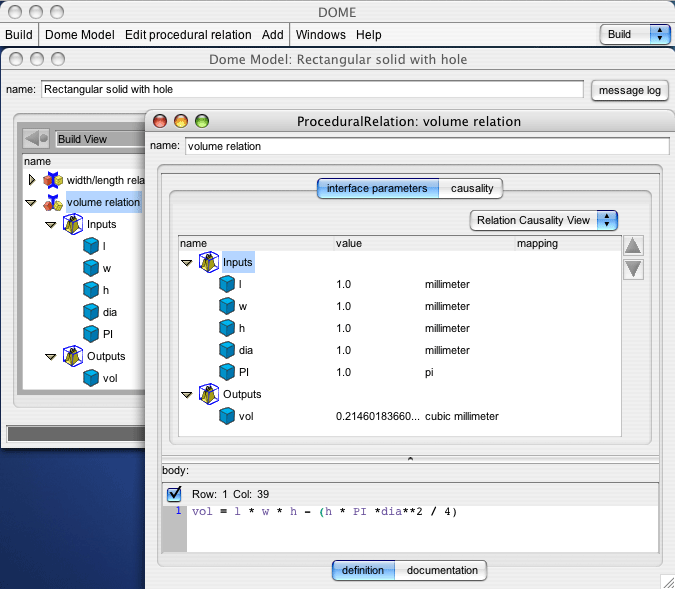Screen dimensions: 675x589
Task: Click the relation name field 'volume relation'
Action: [427, 146]
